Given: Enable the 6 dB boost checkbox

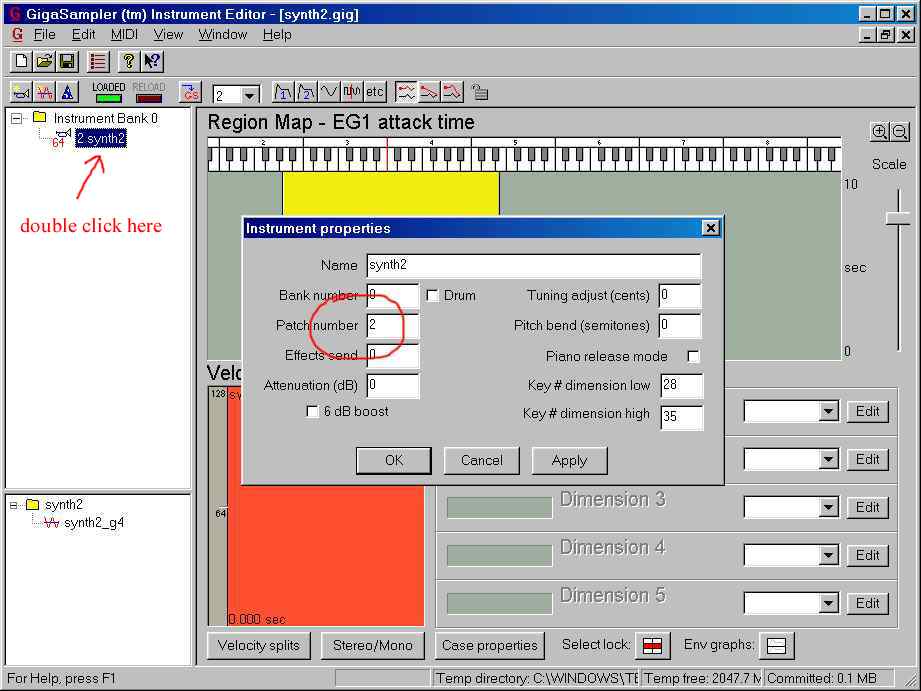Looking at the screenshot, I should [x=312, y=411].
